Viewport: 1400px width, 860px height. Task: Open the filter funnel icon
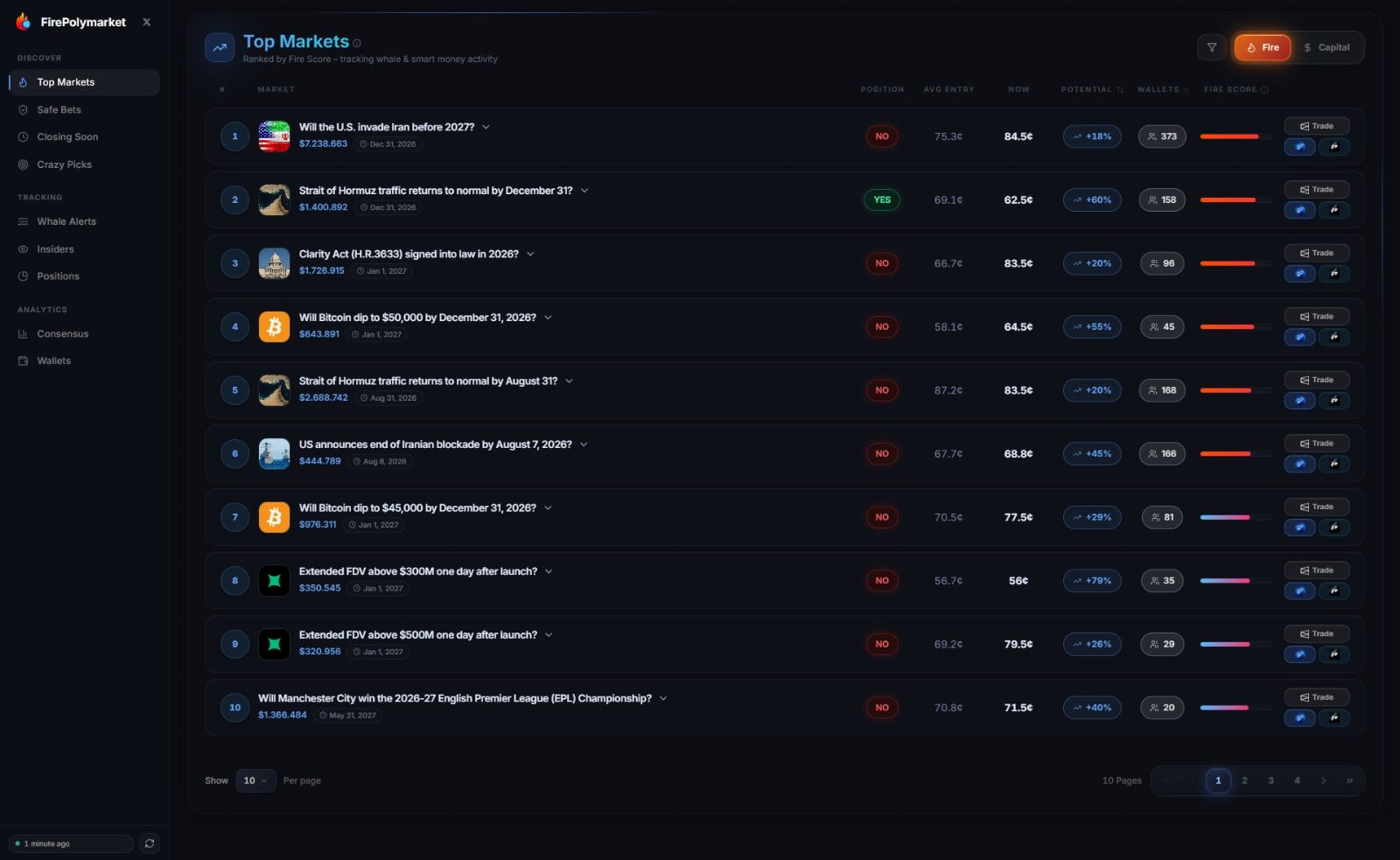pyautogui.click(x=1211, y=47)
